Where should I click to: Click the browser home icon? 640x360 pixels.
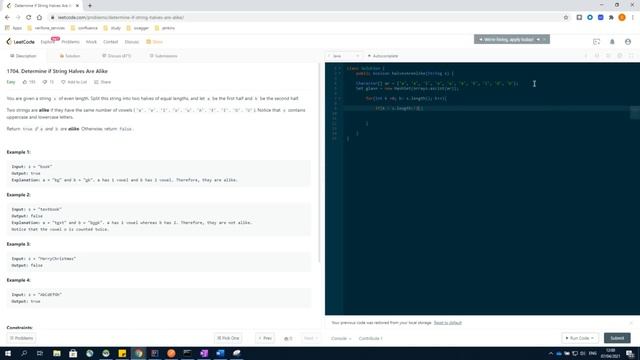point(39,18)
